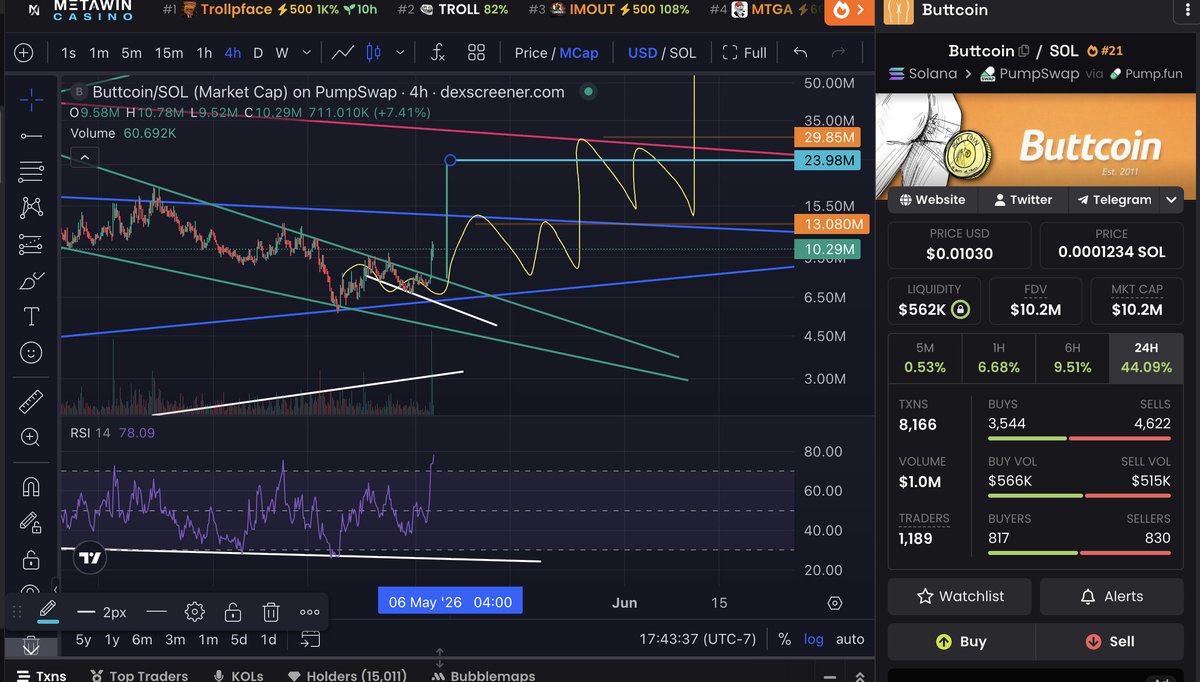This screenshot has width=1200, height=682.
Task: Switch quote currency to SOL
Action: [x=683, y=53]
